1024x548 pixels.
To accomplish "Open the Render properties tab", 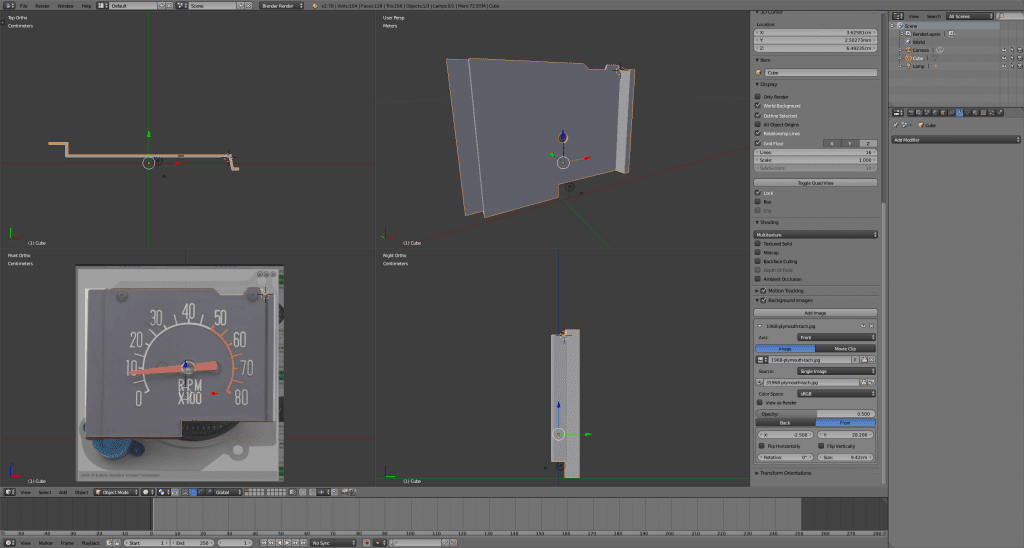I will point(911,112).
